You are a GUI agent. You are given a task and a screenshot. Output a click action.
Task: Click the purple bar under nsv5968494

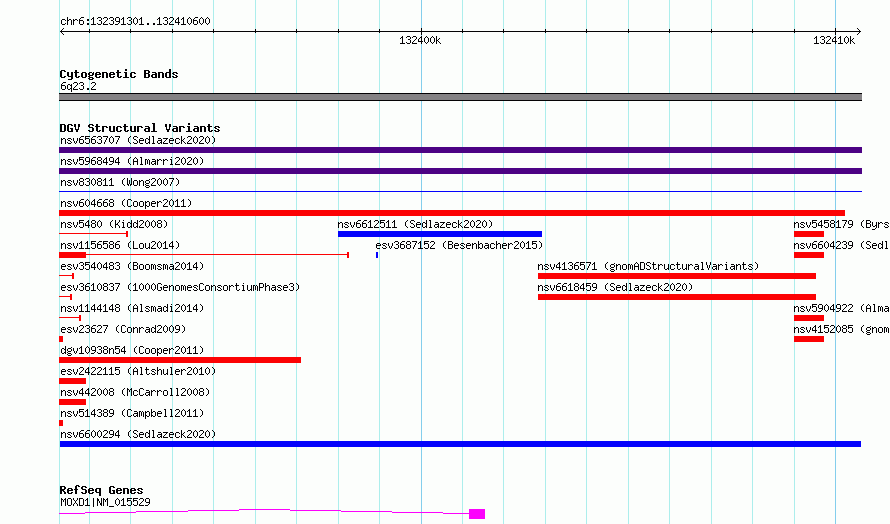point(460,171)
